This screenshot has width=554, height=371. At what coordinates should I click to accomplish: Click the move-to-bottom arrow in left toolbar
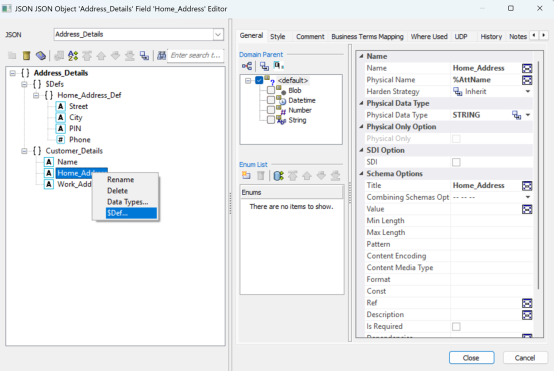tap(130, 55)
